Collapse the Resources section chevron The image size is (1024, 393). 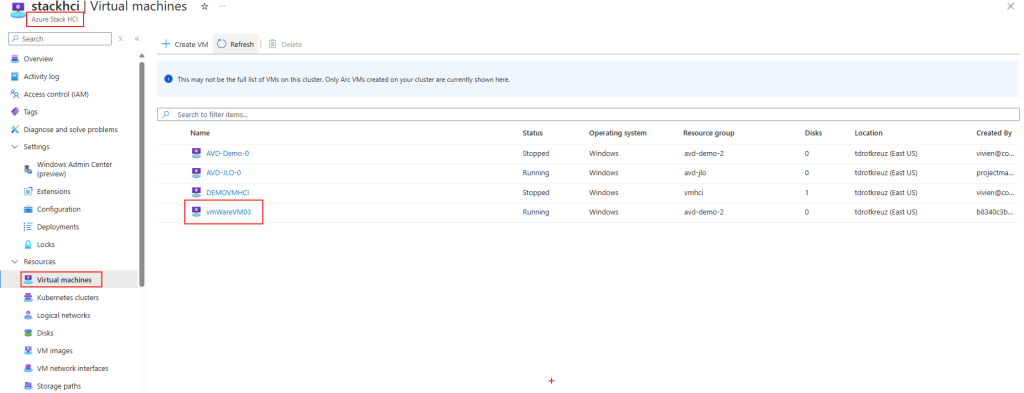15,262
